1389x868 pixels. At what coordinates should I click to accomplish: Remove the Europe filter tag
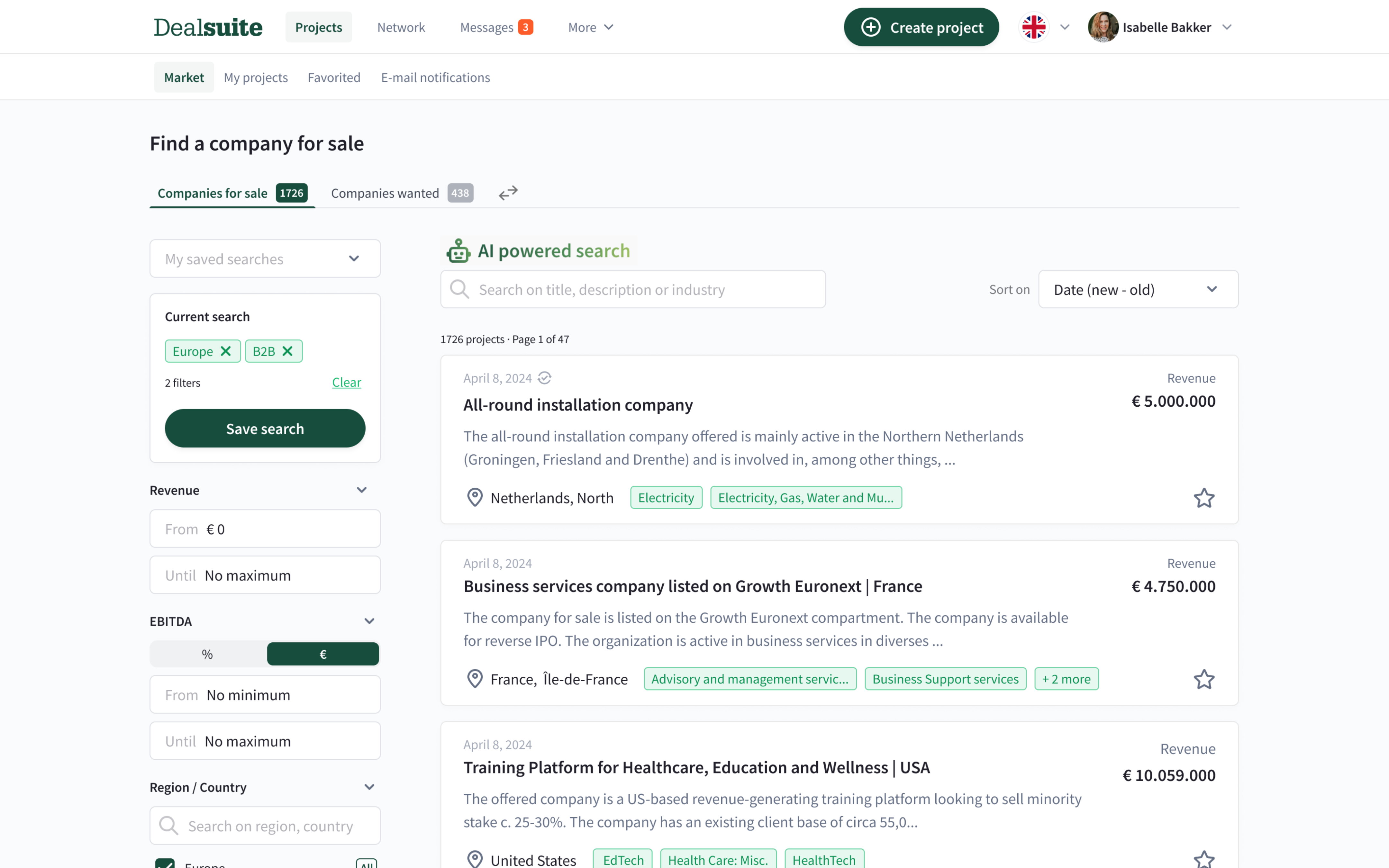pos(226,351)
